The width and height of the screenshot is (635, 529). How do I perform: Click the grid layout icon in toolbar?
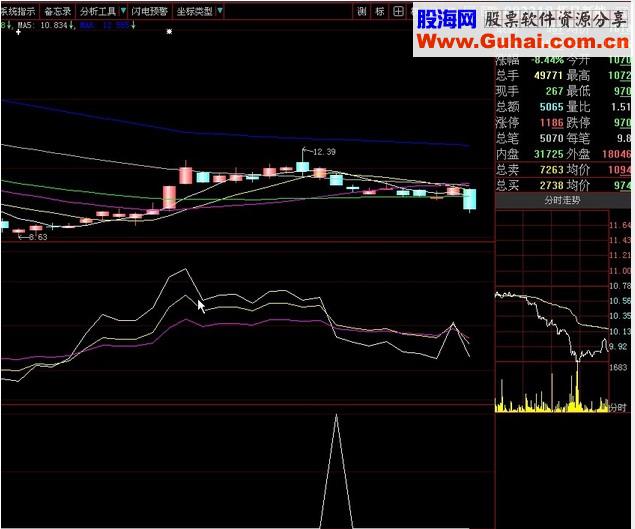(398, 11)
